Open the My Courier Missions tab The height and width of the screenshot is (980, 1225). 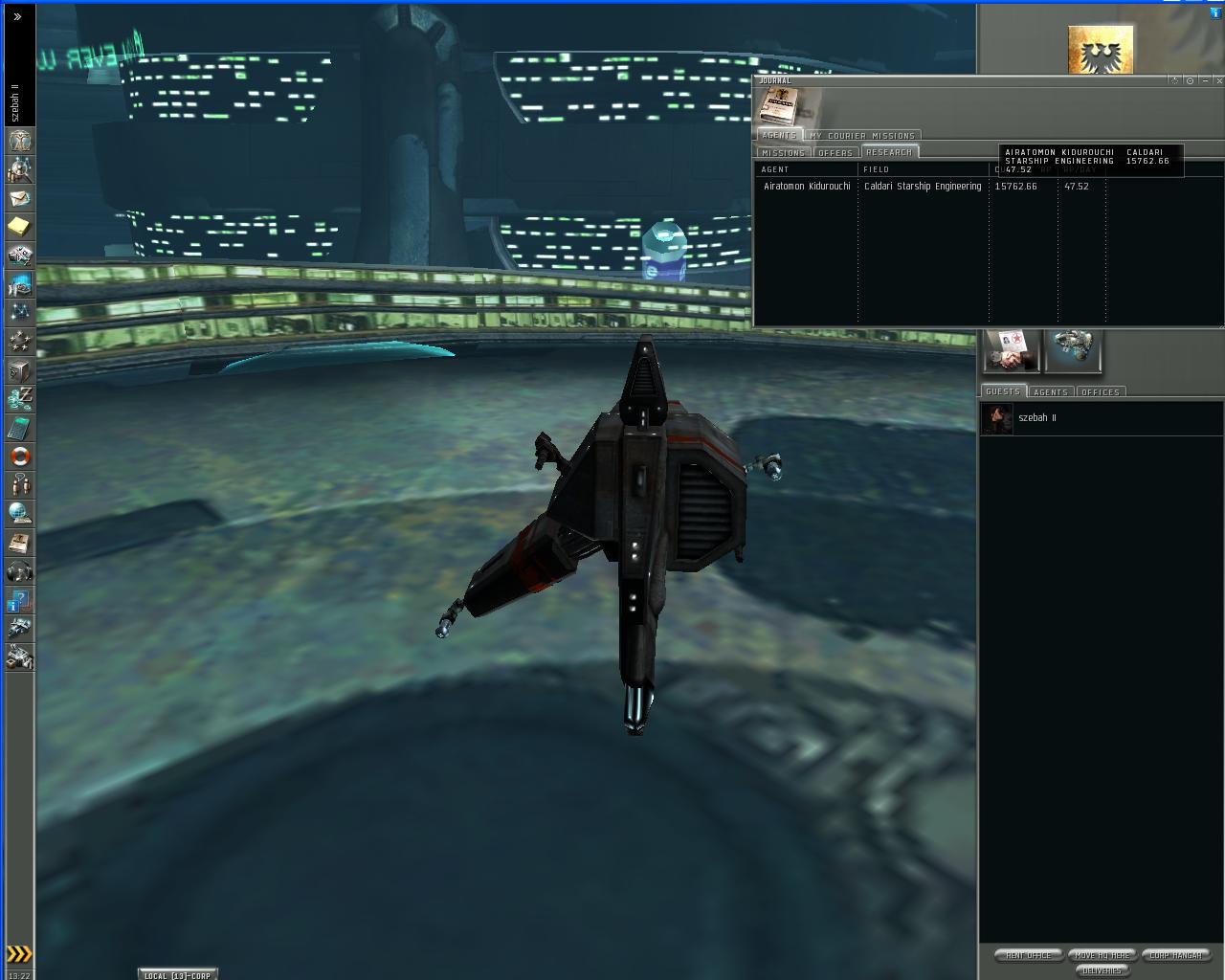(862, 136)
